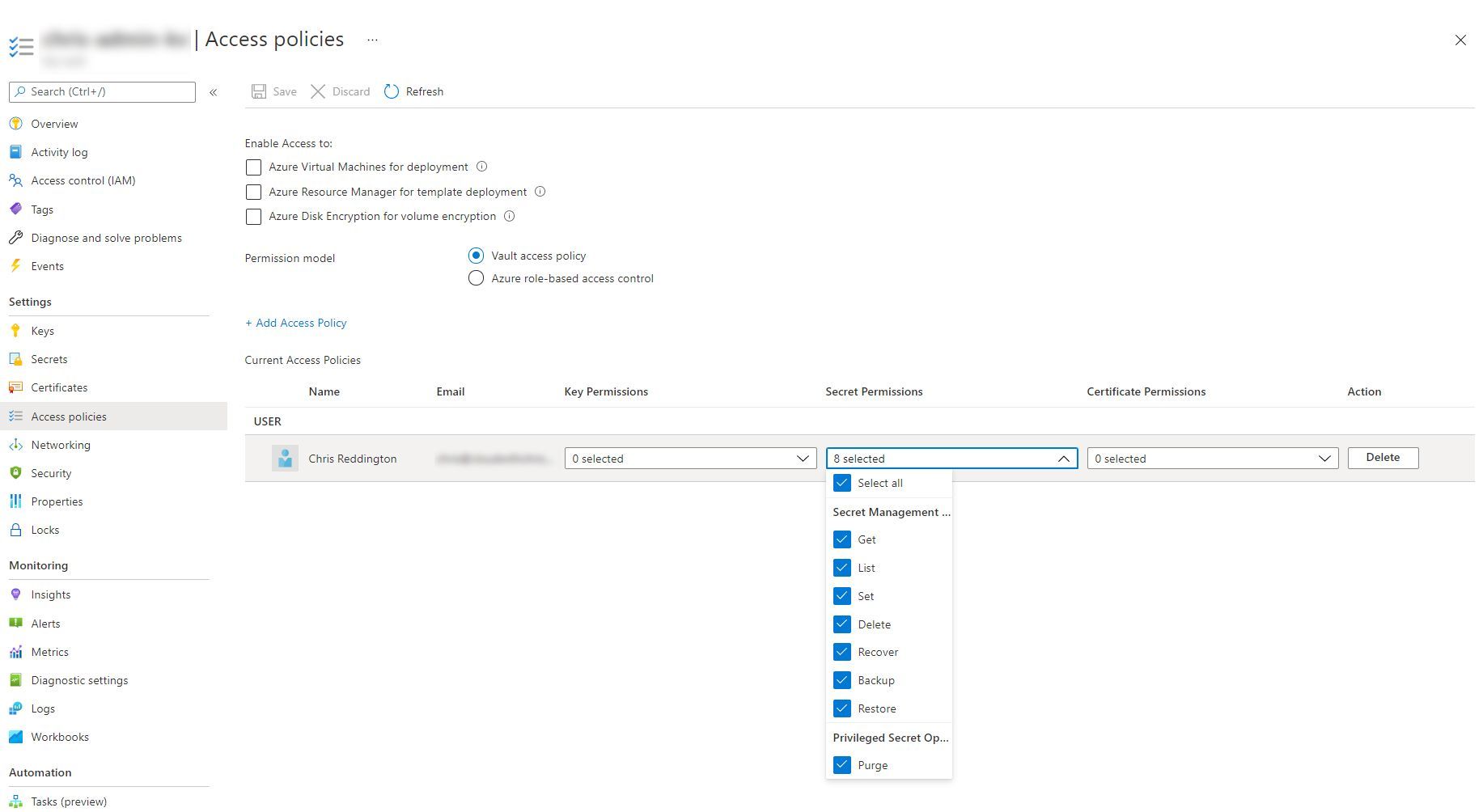The height and width of the screenshot is (812, 1483).
Task: Enable Azure Disk Encryption for volume encryption
Action: coord(253,217)
